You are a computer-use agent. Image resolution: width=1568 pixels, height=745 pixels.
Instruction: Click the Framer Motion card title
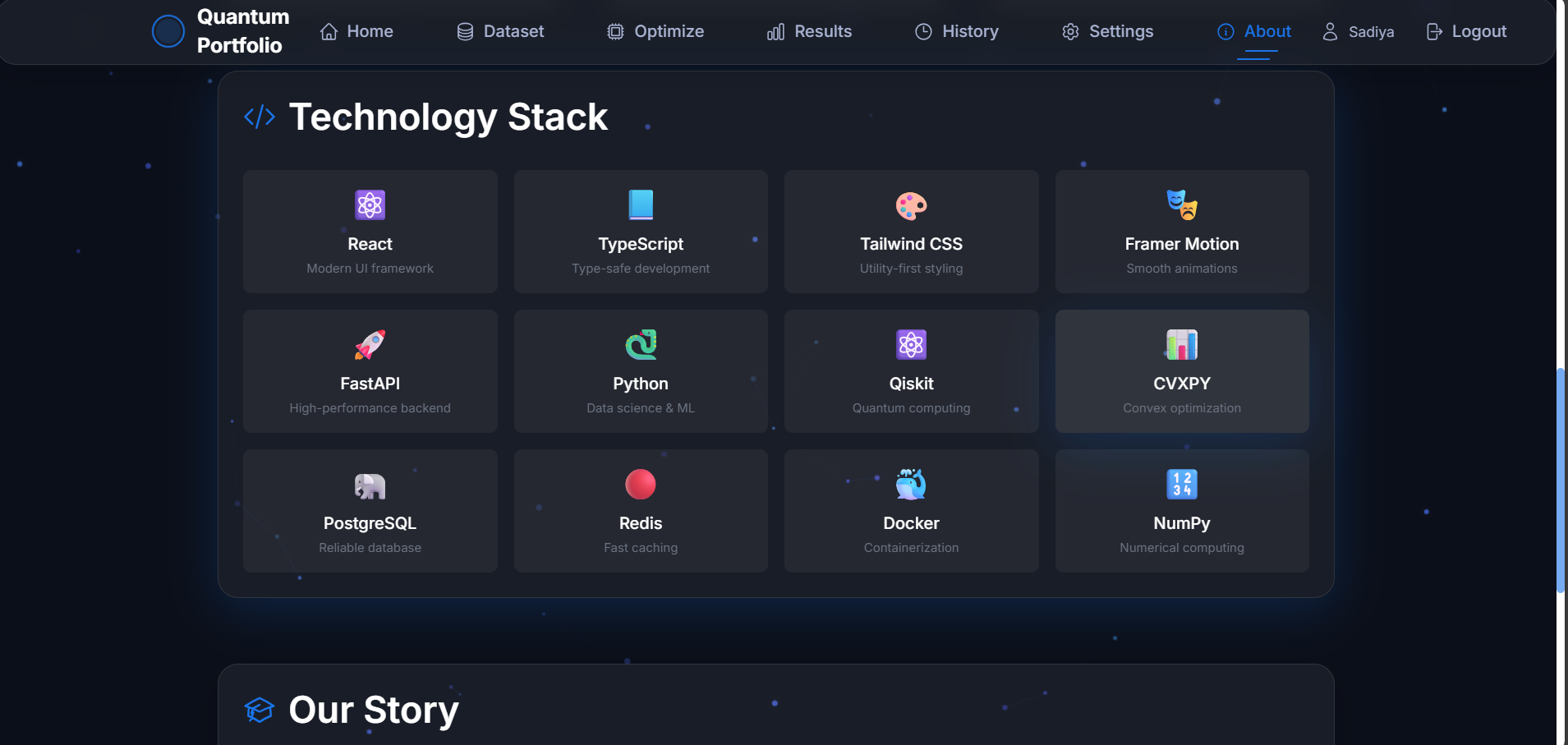(1182, 244)
